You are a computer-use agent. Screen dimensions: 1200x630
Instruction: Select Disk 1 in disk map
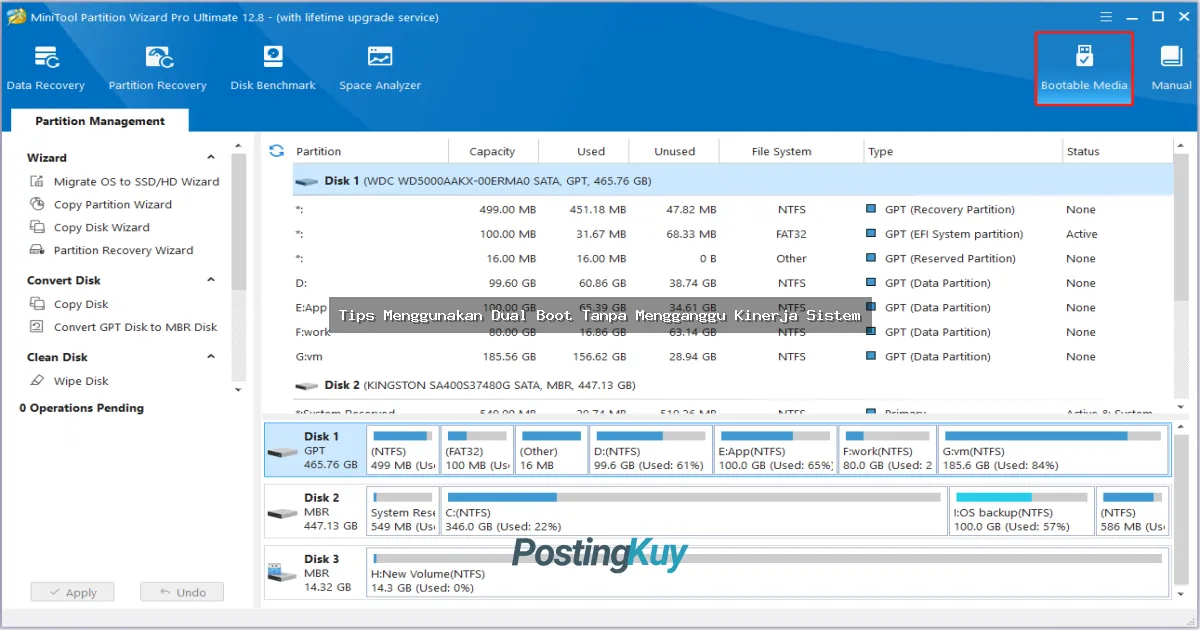[x=314, y=450]
